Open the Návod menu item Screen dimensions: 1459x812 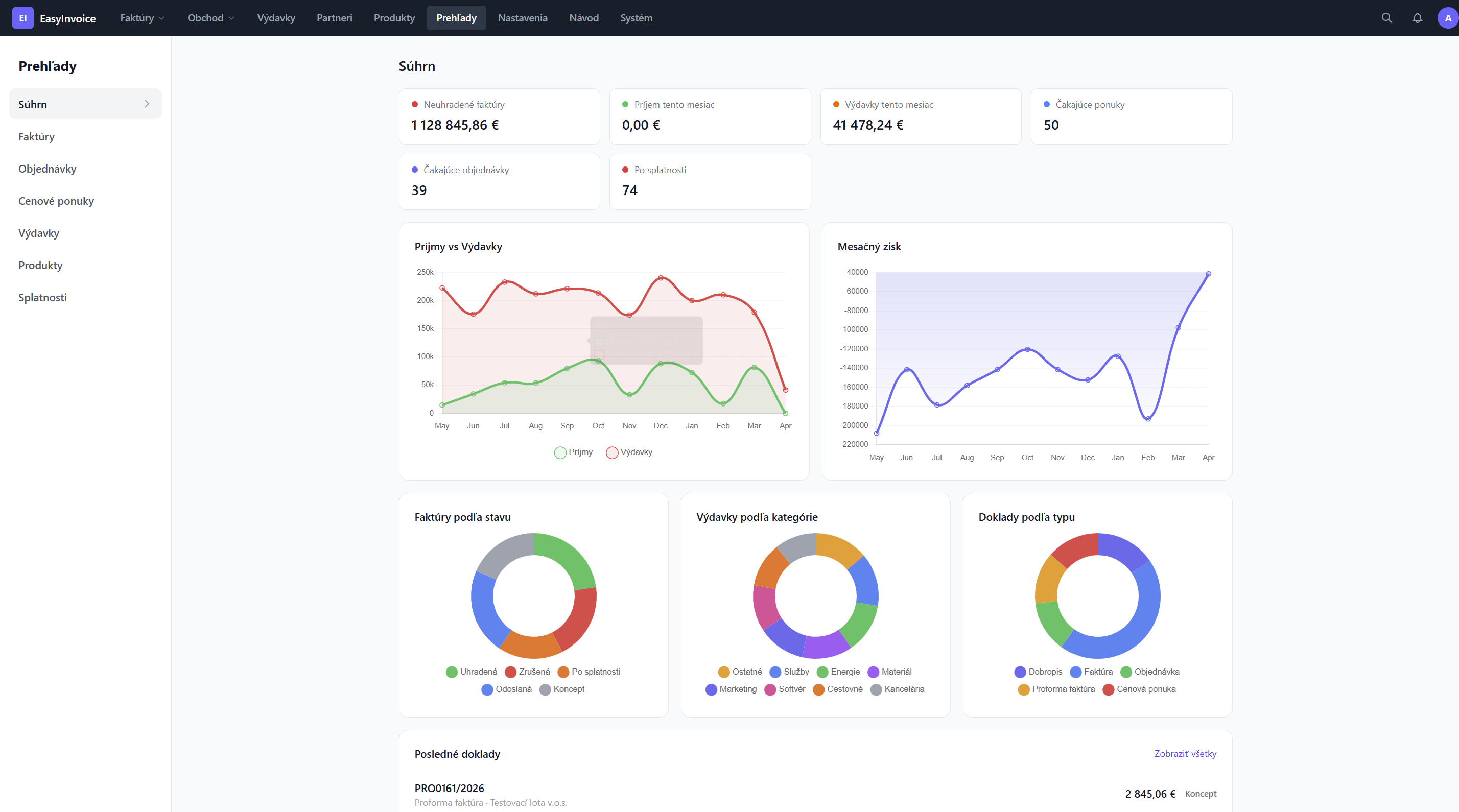point(583,17)
